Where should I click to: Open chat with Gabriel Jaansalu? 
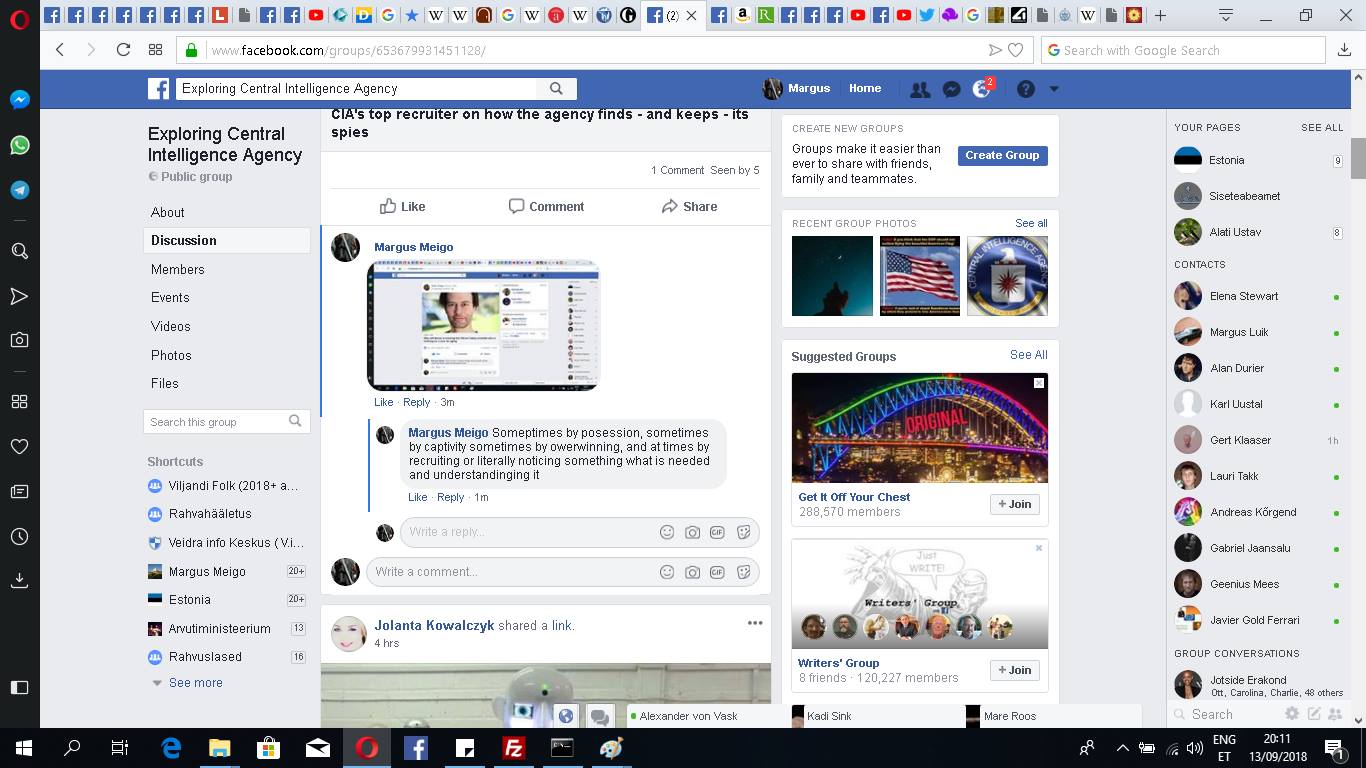point(1250,548)
